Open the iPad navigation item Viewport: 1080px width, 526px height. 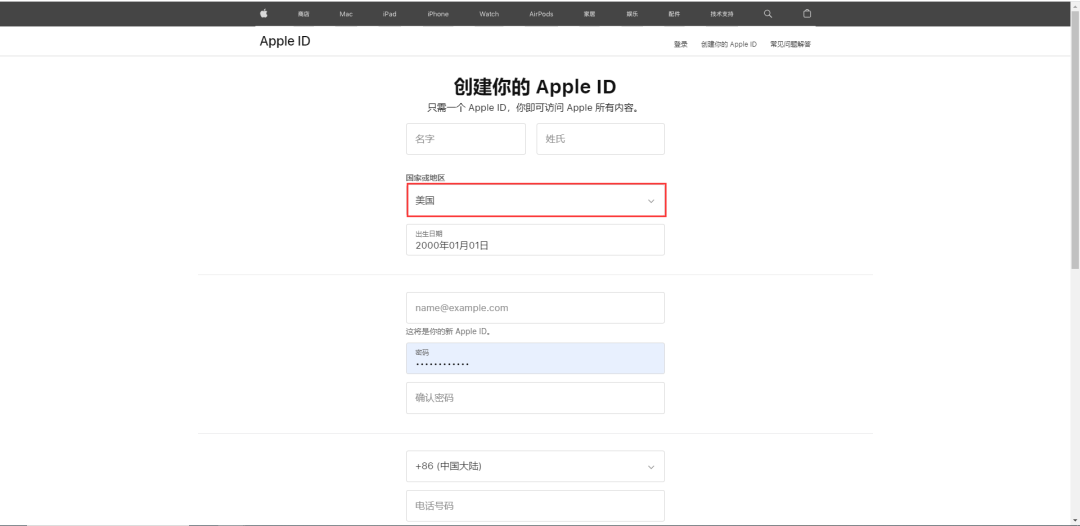pyautogui.click(x=389, y=14)
